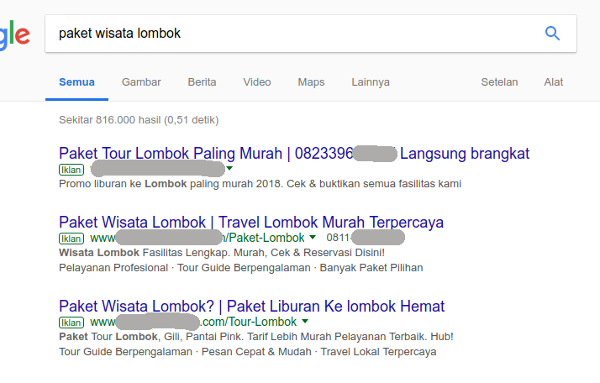Viewport: 600px width, 383px height.
Task: Click the Iklan badge beside .com/Tour-Lombok
Action: coord(71,323)
